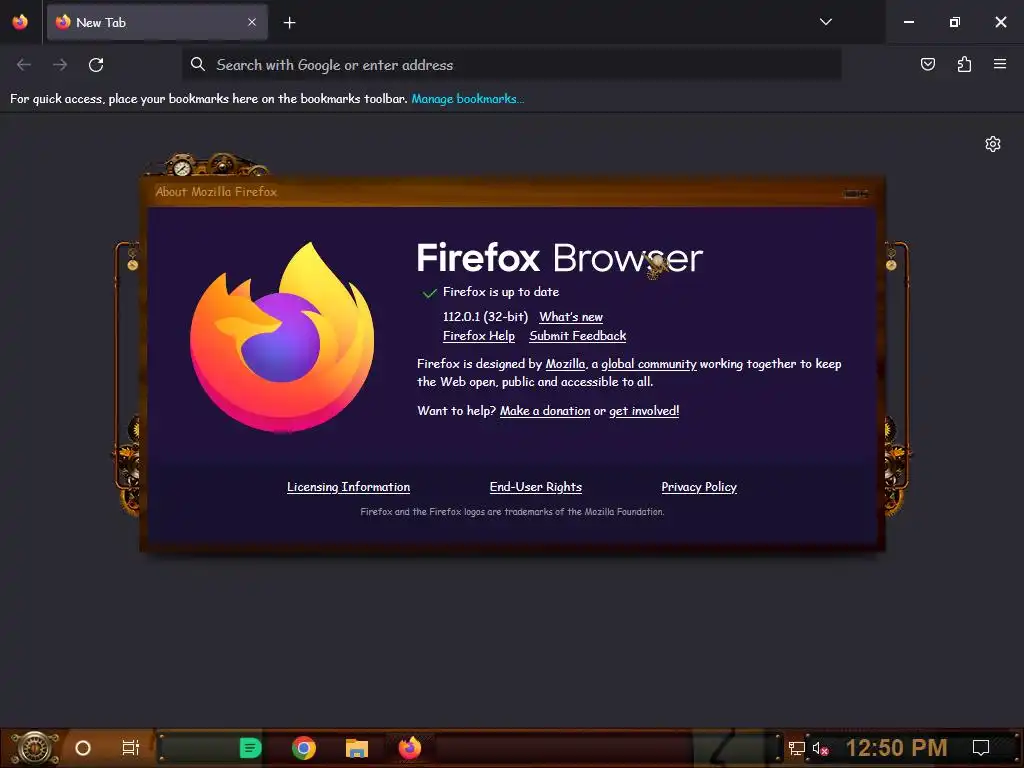Open Task View on taskbar

pos(131,748)
